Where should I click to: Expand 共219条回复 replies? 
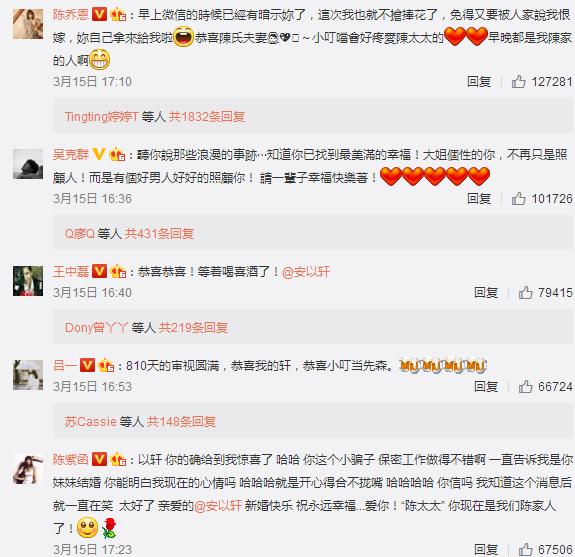193,327
